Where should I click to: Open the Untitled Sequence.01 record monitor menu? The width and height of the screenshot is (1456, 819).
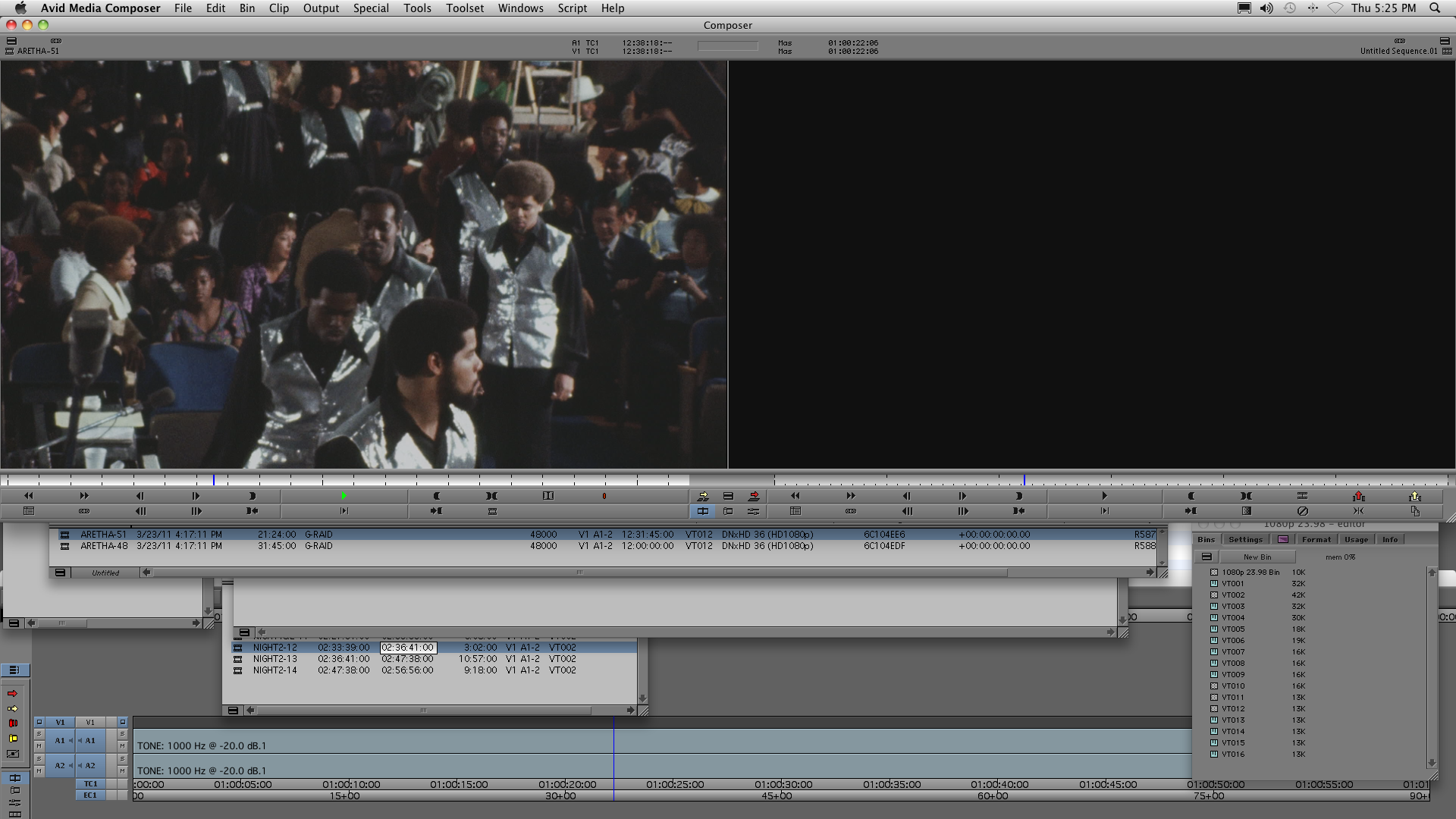pos(1398,51)
